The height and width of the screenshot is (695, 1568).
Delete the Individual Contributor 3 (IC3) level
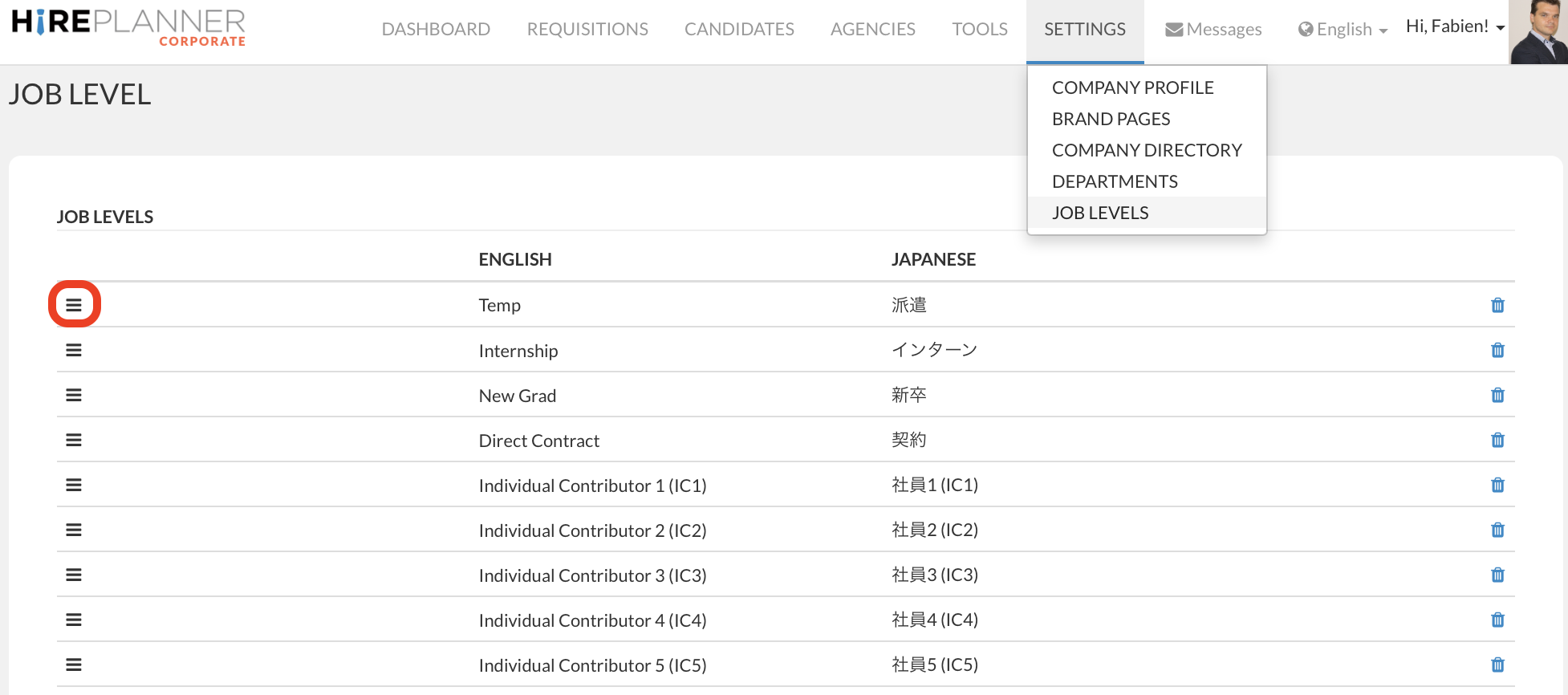pyautogui.click(x=1497, y=575)
